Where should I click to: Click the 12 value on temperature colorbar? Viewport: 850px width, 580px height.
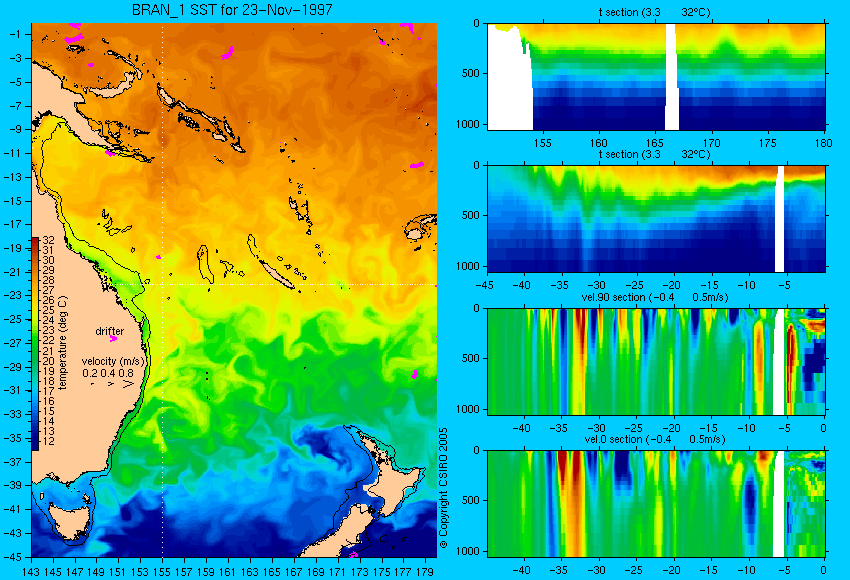click(48, 441)
